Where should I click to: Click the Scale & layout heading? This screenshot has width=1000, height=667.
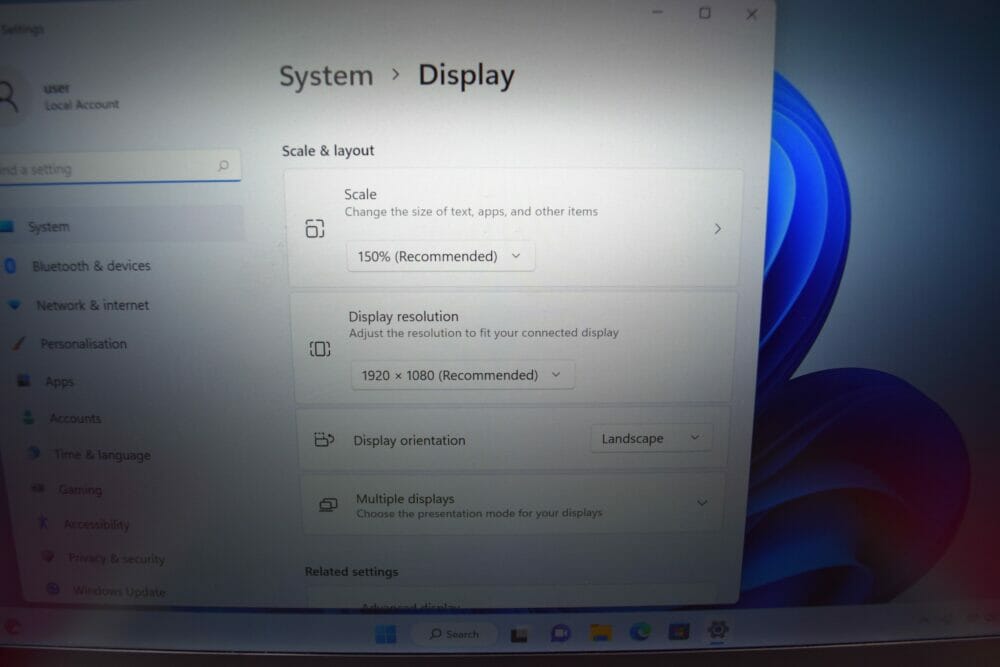(x=328, y=151)
